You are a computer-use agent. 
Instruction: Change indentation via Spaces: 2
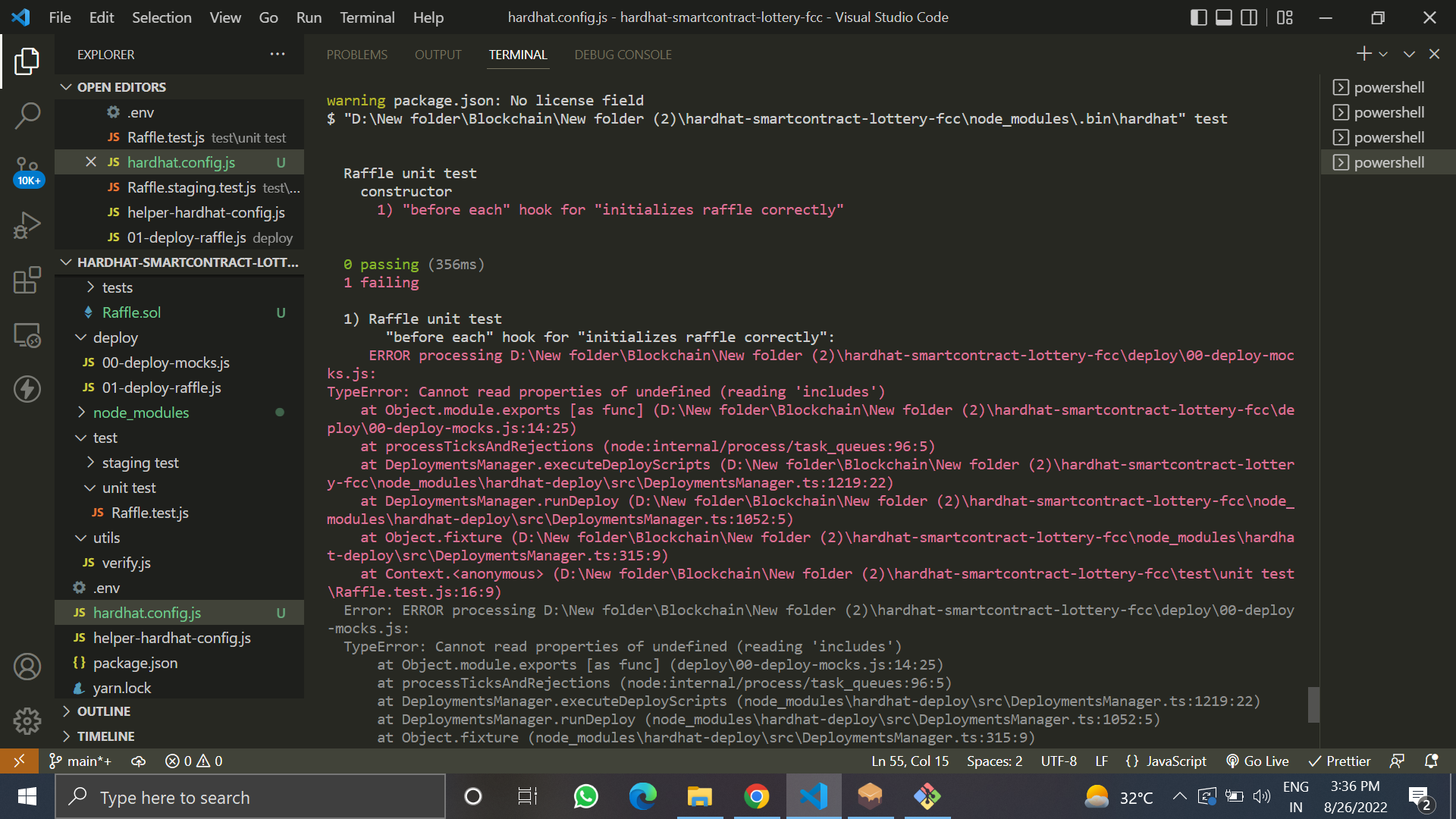coord(994,761)
